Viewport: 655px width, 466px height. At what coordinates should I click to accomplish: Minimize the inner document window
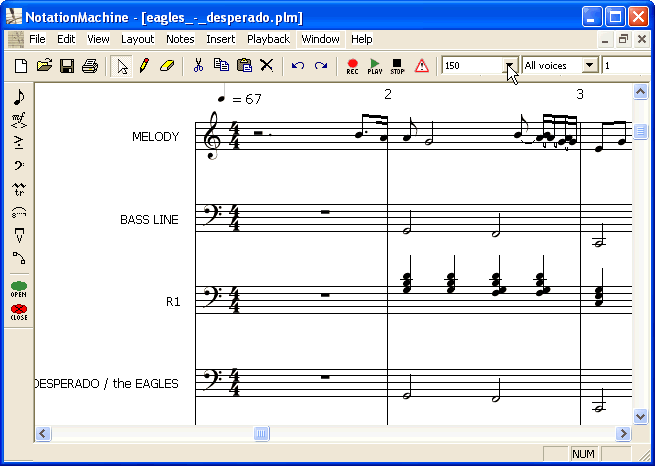click(x=605, y=39)
